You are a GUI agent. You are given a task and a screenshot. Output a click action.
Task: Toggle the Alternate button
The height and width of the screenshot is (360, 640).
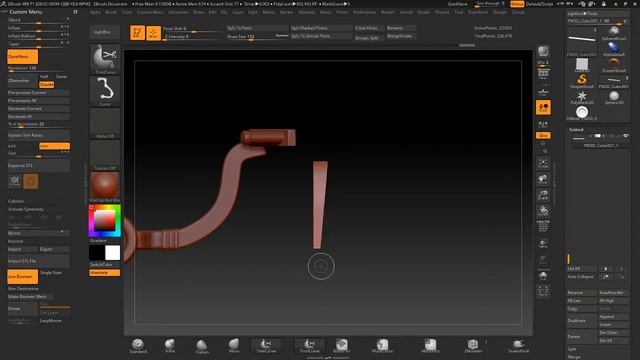coord(104,273)
